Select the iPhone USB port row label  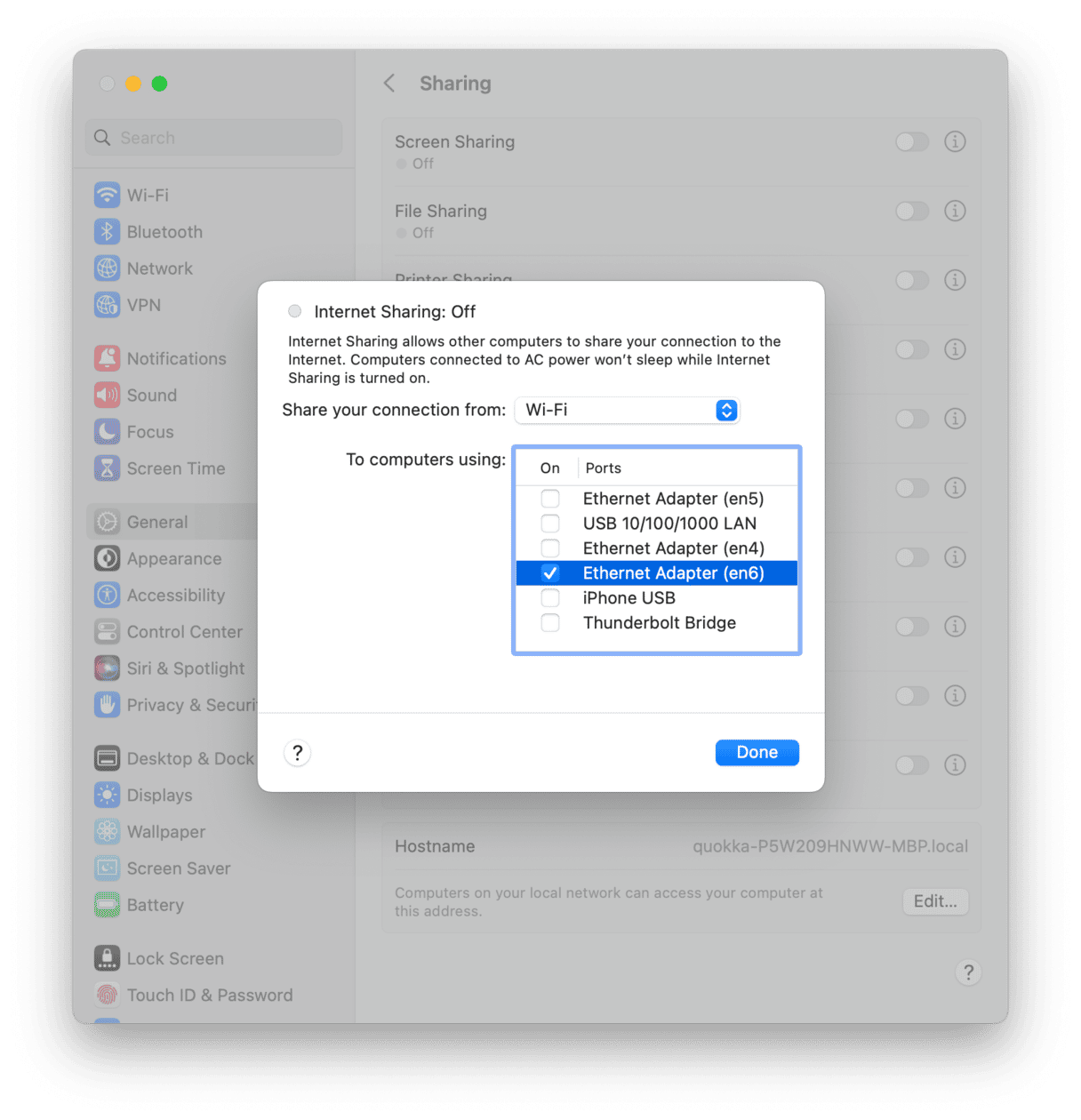pos(629,598)
